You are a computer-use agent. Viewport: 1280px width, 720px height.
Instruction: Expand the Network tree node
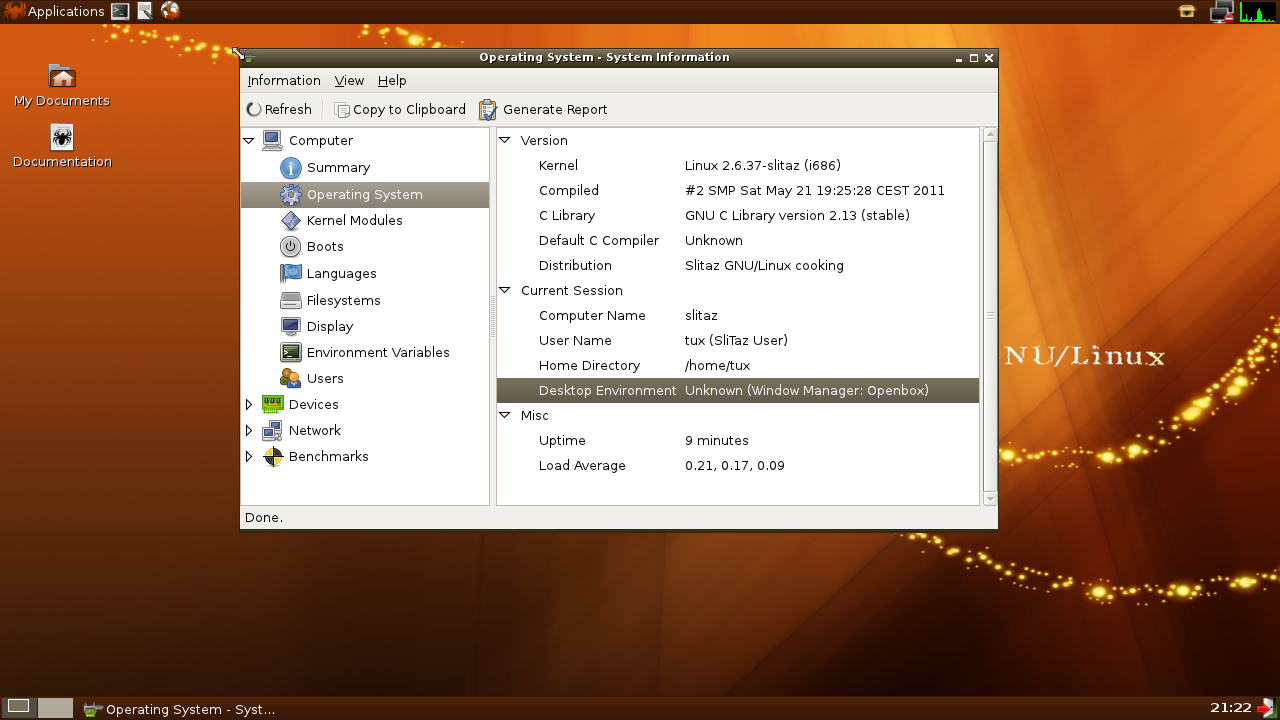tap(249, 431)
